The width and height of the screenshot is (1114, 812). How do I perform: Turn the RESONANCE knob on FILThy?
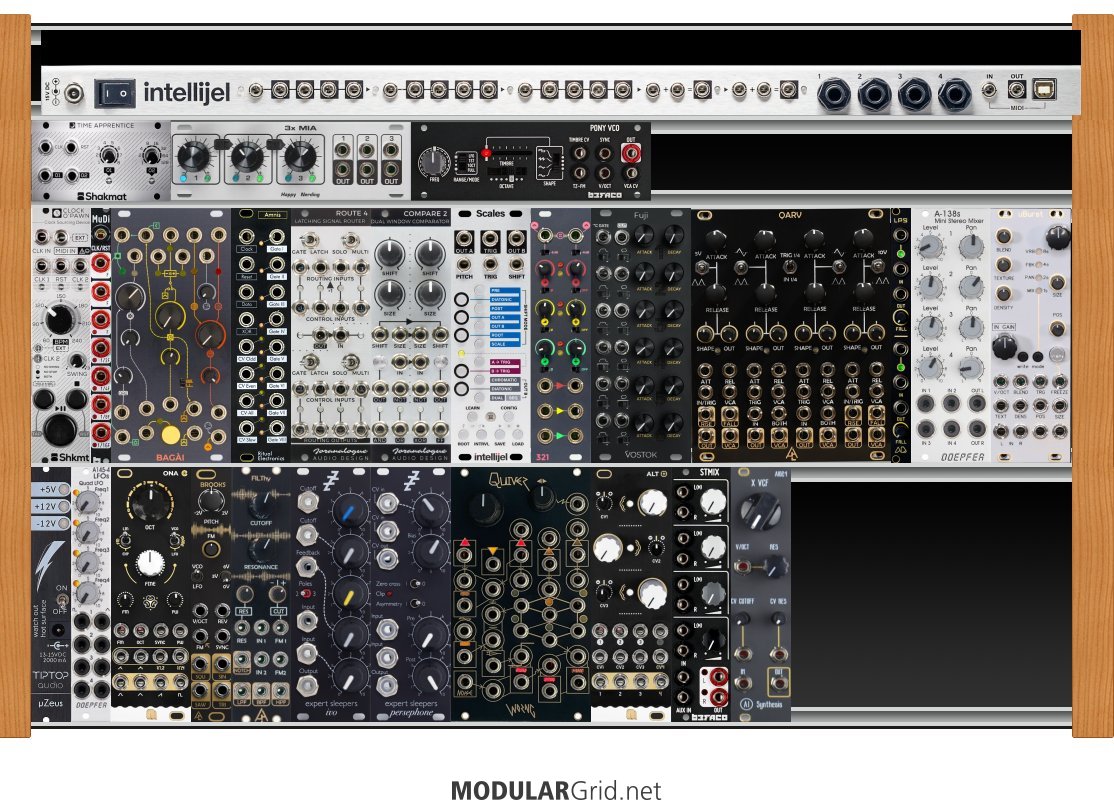pos(261,549)
